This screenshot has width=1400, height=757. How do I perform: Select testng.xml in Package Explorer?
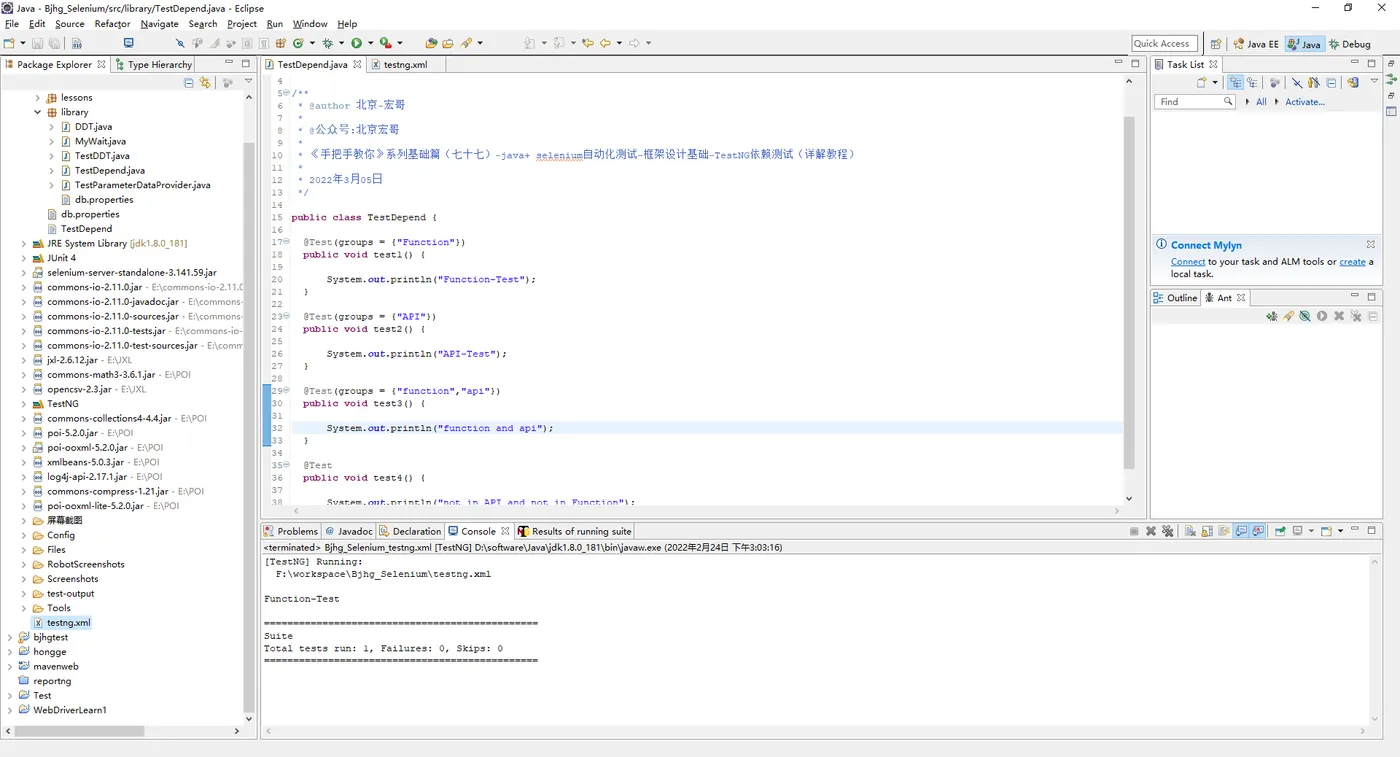pos(68,622)
